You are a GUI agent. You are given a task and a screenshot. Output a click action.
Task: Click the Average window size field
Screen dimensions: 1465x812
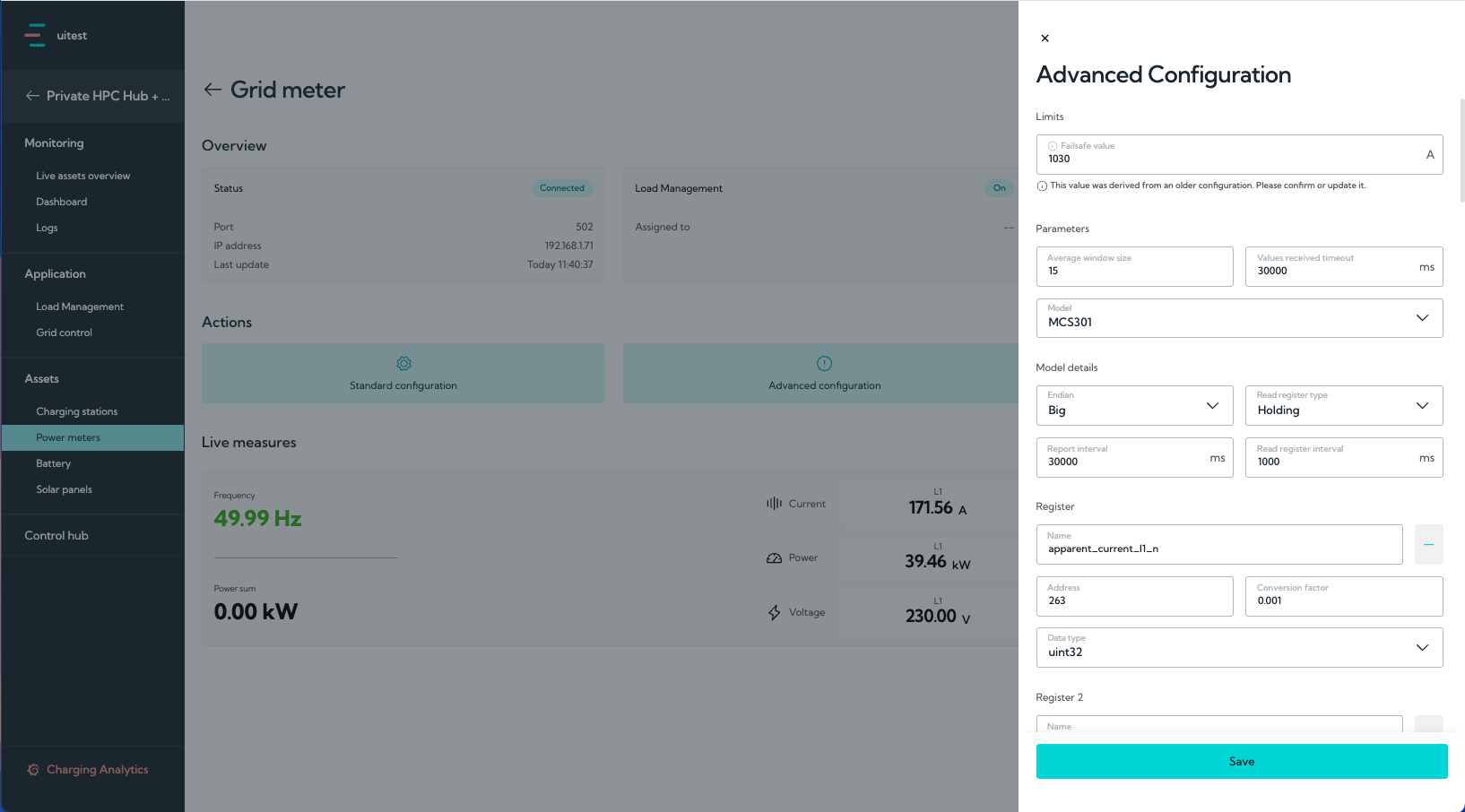(1134, 266)
